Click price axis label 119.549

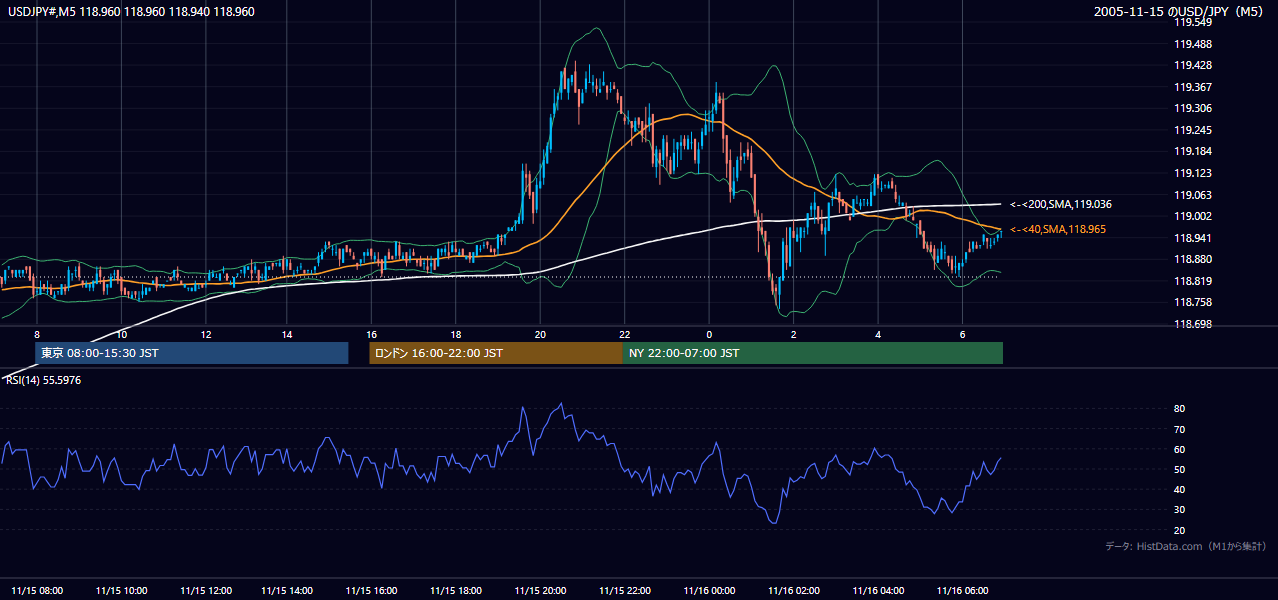pyautogui.click(x=1193, y=22)
